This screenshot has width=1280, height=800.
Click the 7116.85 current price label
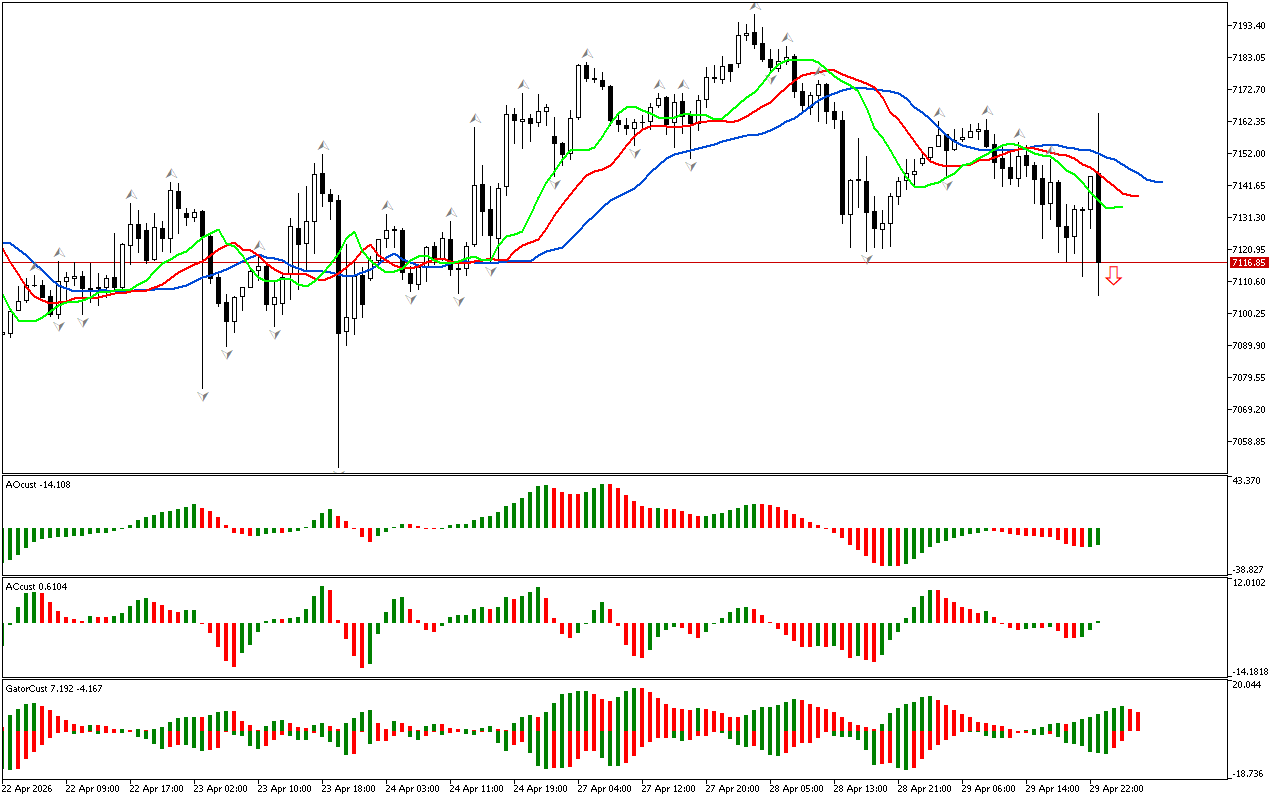1250,263
